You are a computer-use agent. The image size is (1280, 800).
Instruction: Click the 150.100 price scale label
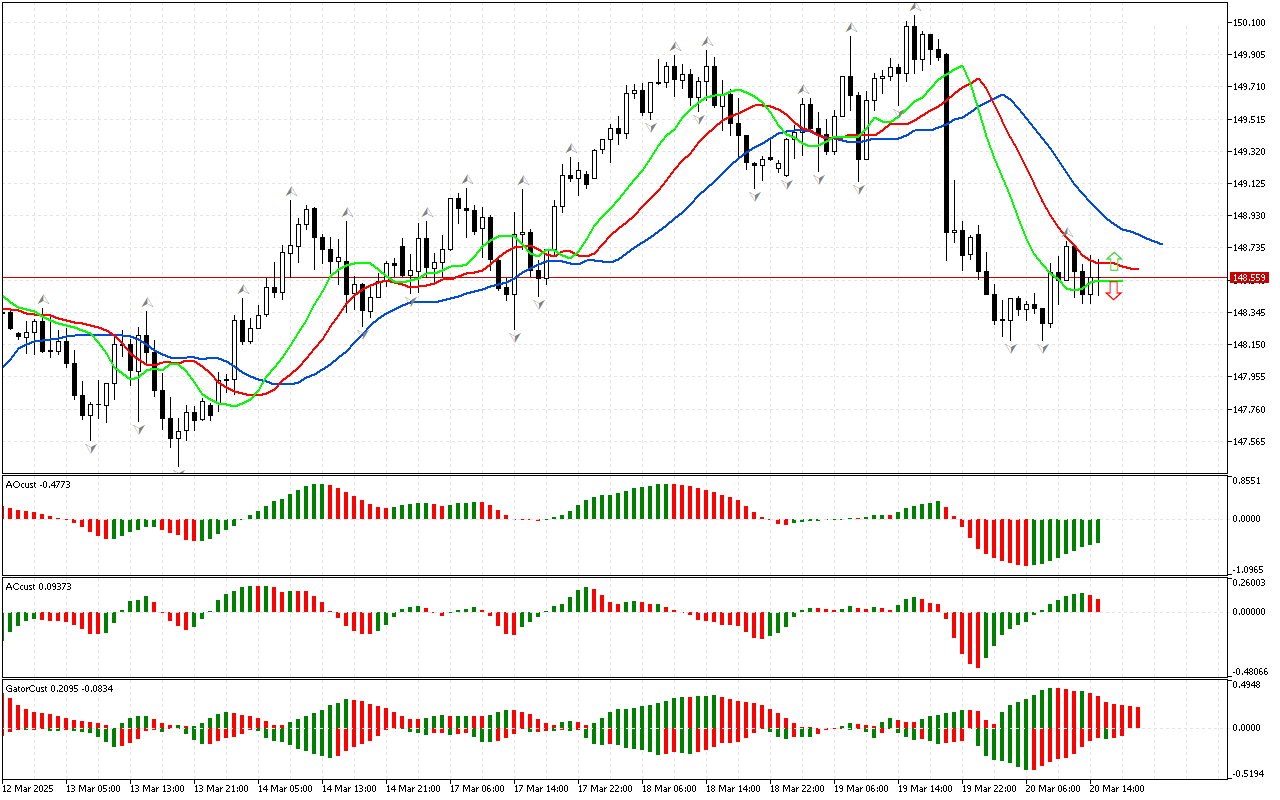tap(1249, 23)
